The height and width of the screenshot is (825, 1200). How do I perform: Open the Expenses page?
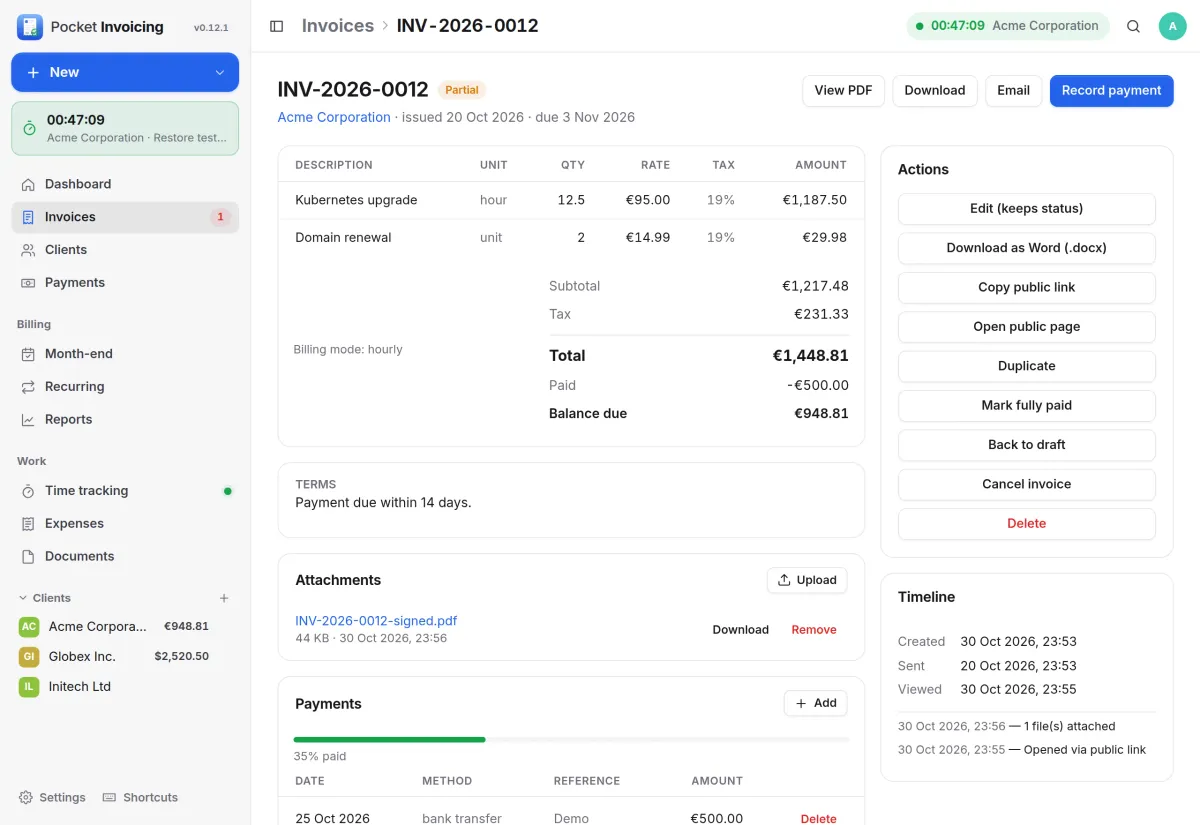click(x=125, y=524)
